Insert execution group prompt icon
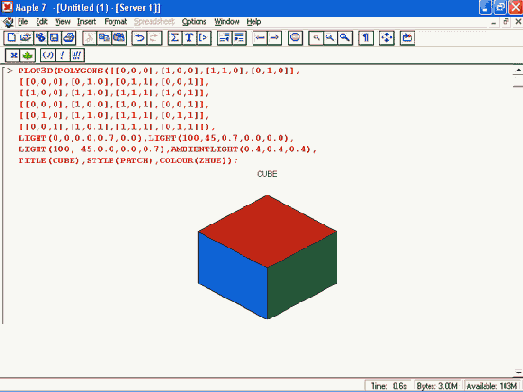This screenshot has width=523, height=392. [203, 38]
